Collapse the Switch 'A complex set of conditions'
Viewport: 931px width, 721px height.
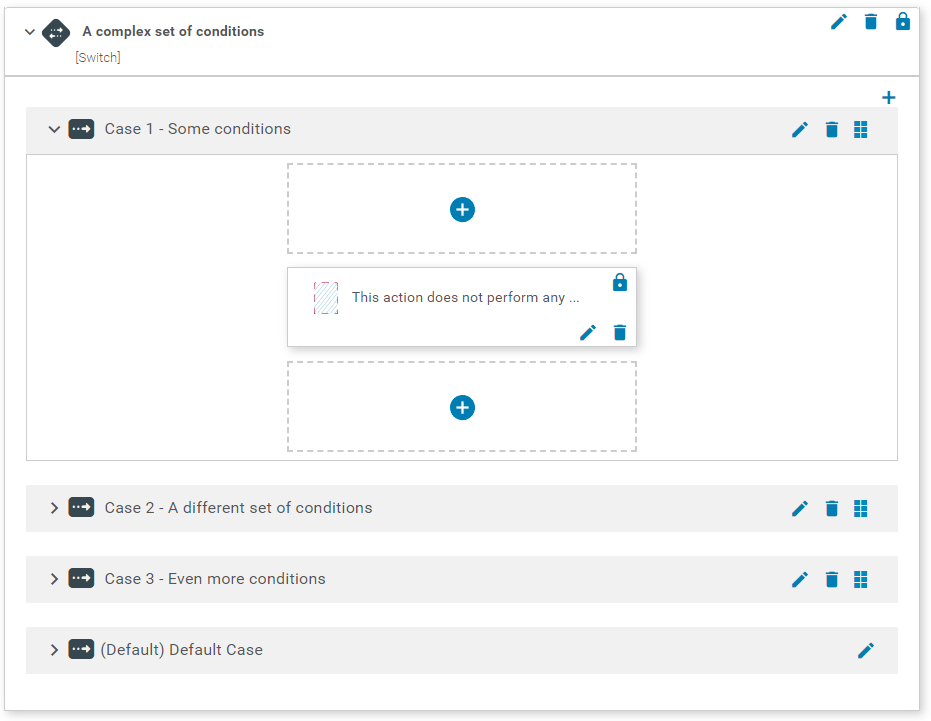(30, 32)
